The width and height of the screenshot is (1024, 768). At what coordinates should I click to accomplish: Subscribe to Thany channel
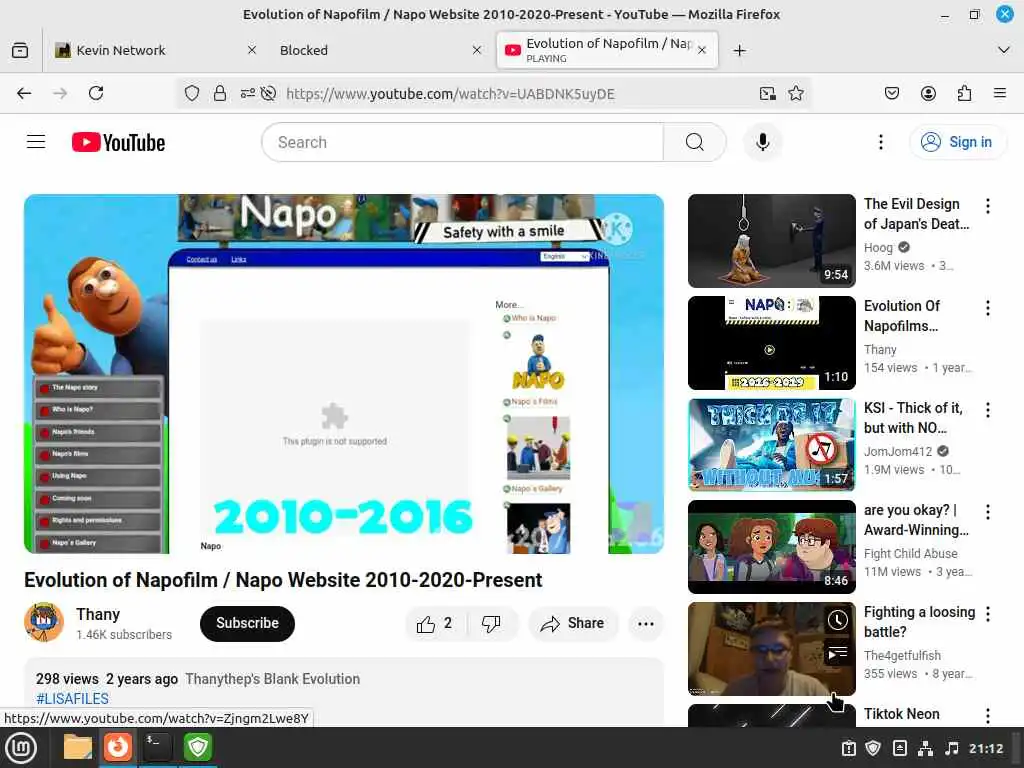tap(248, 624)
